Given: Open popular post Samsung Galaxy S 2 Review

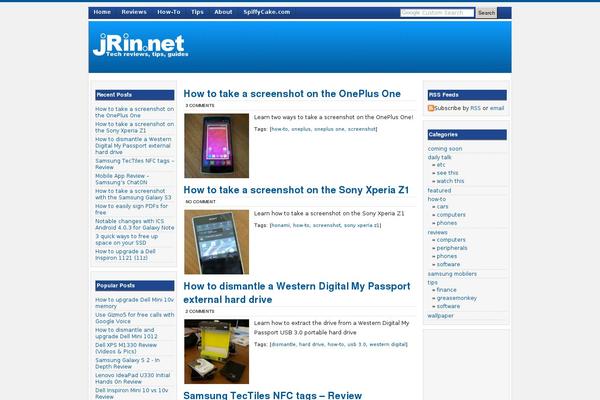Looking at the screenshot, I should 127,363.
